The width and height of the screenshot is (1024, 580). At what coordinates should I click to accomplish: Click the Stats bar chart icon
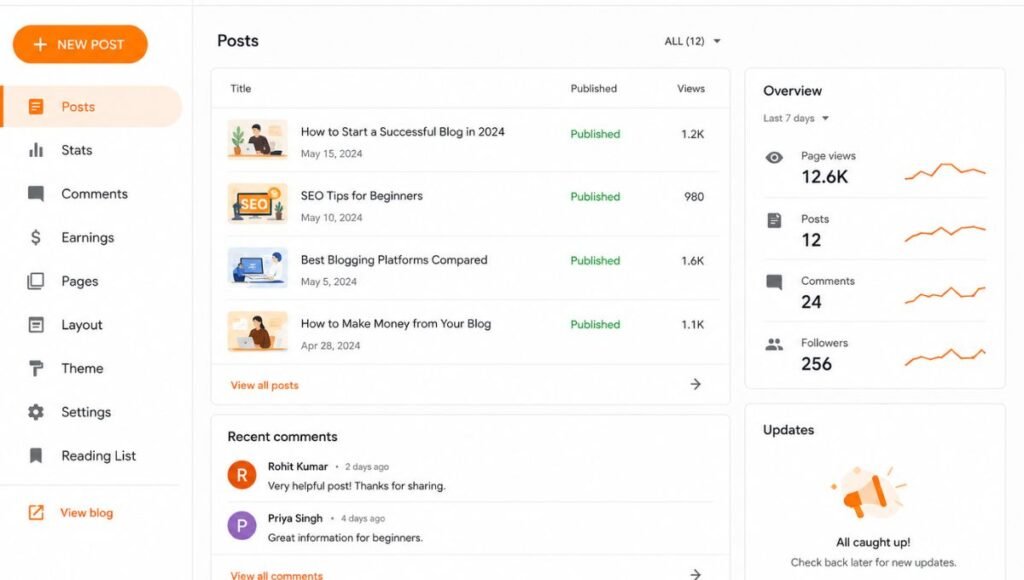[x=36, y=150]
